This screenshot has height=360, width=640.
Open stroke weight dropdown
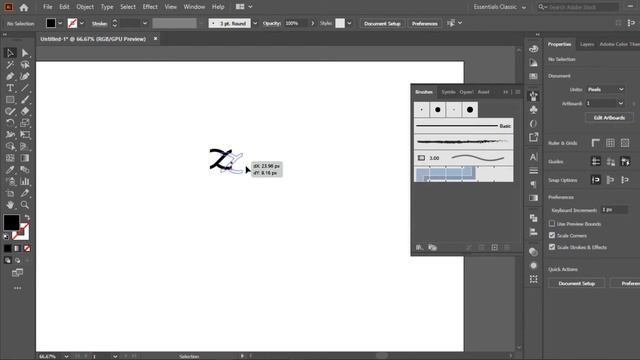coord(145,23)
